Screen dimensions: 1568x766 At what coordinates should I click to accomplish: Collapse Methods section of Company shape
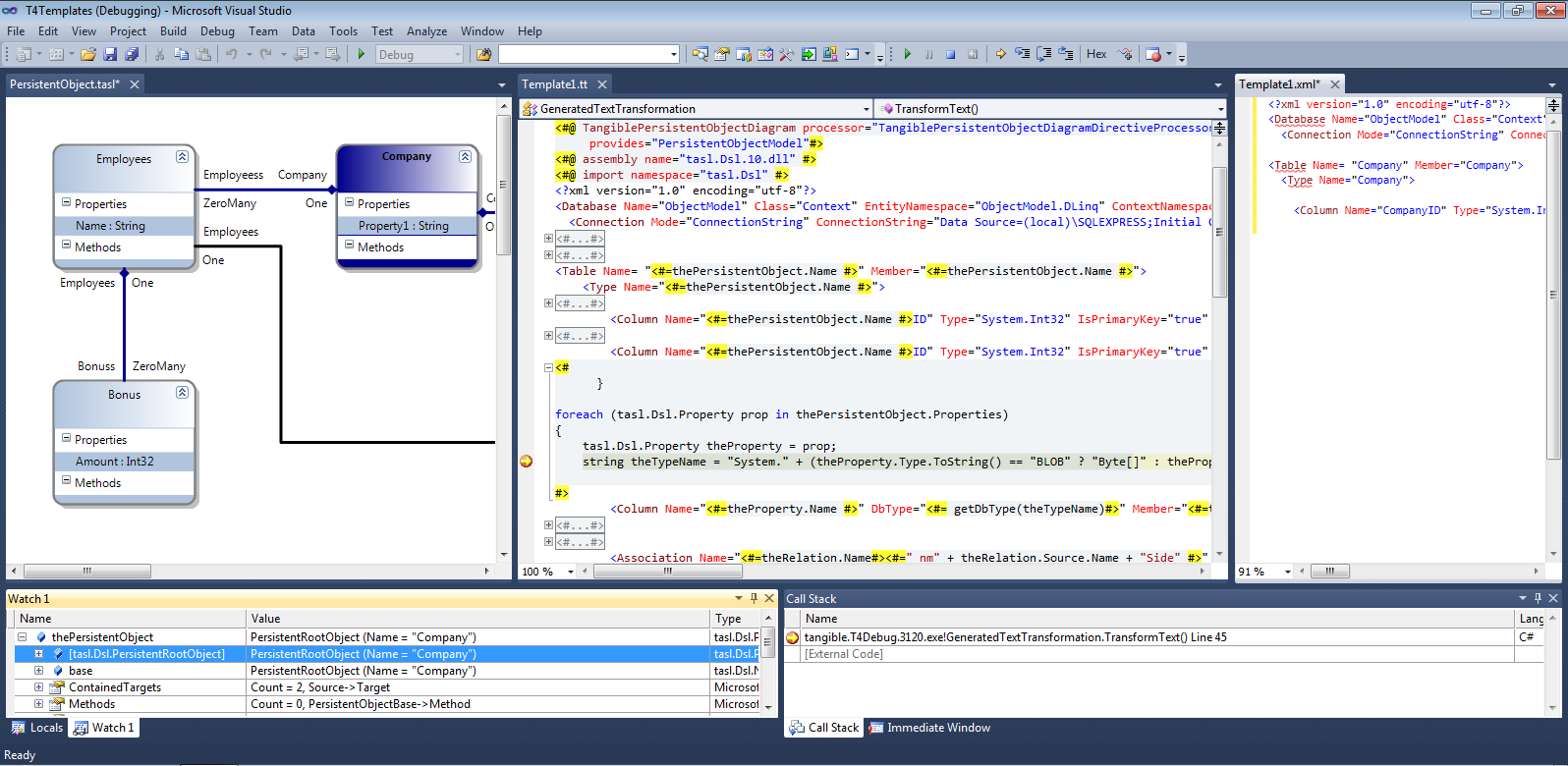pyautogui.click(x=349, y=246)
